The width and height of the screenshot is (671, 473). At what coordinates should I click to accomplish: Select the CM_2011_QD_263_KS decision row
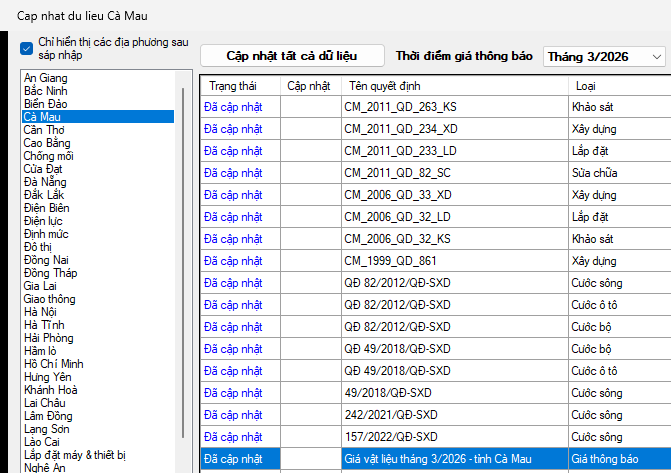pyautogui.click(x=400, y=105)
